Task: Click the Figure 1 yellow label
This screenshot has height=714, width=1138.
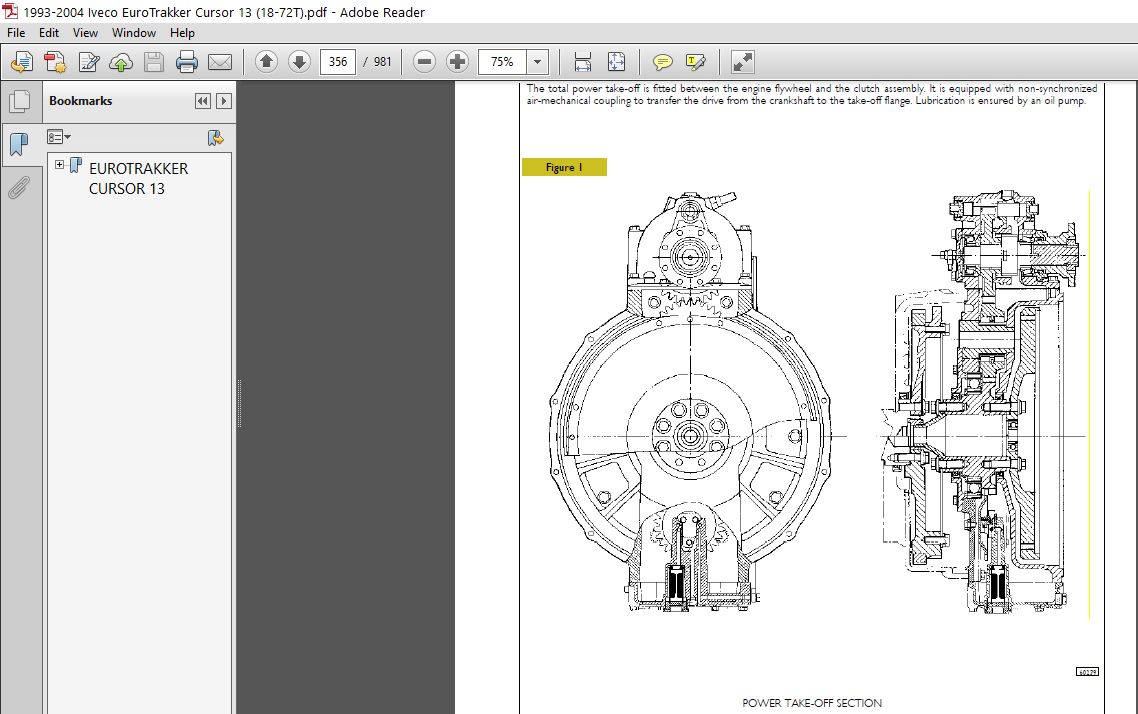Action: pyautogui.click(x=564, y=167)
